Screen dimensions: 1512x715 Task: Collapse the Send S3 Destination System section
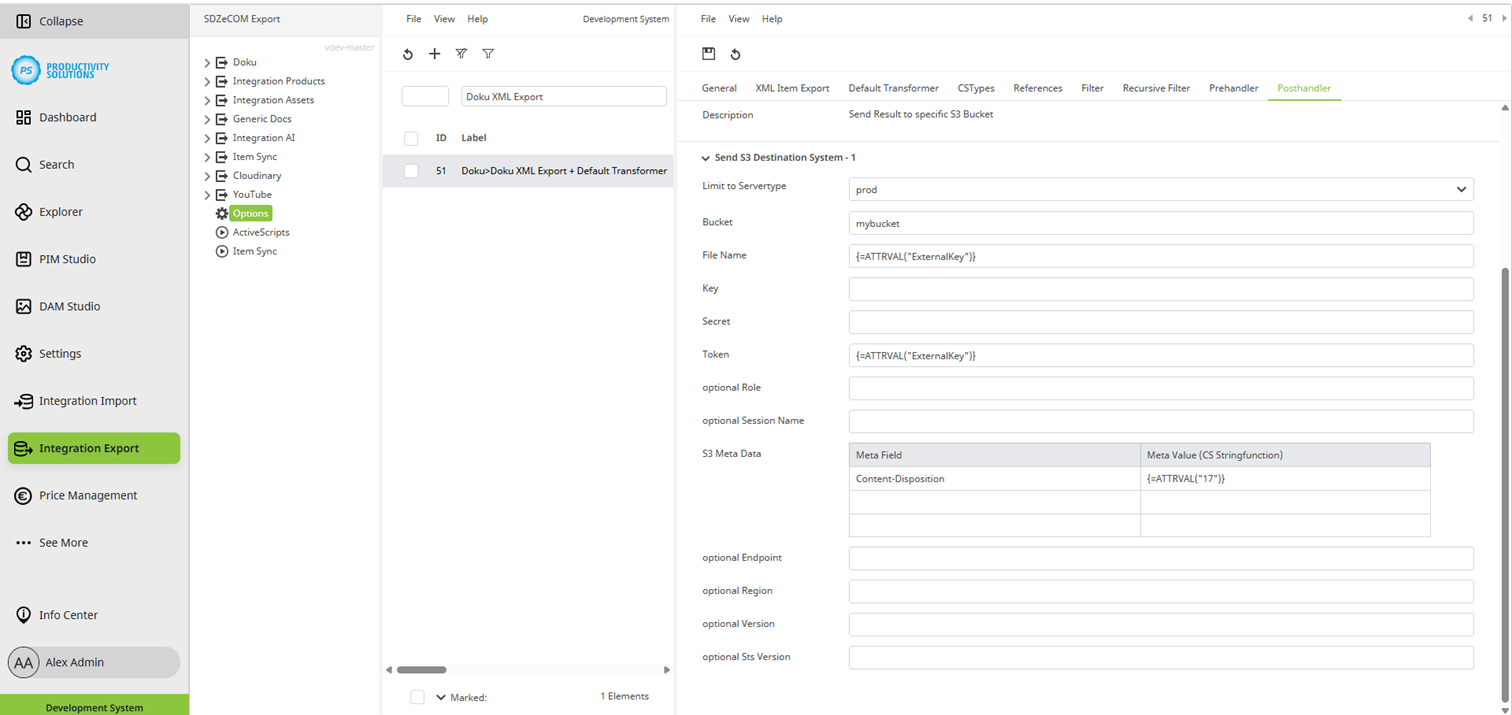click(x=706, y=158)
